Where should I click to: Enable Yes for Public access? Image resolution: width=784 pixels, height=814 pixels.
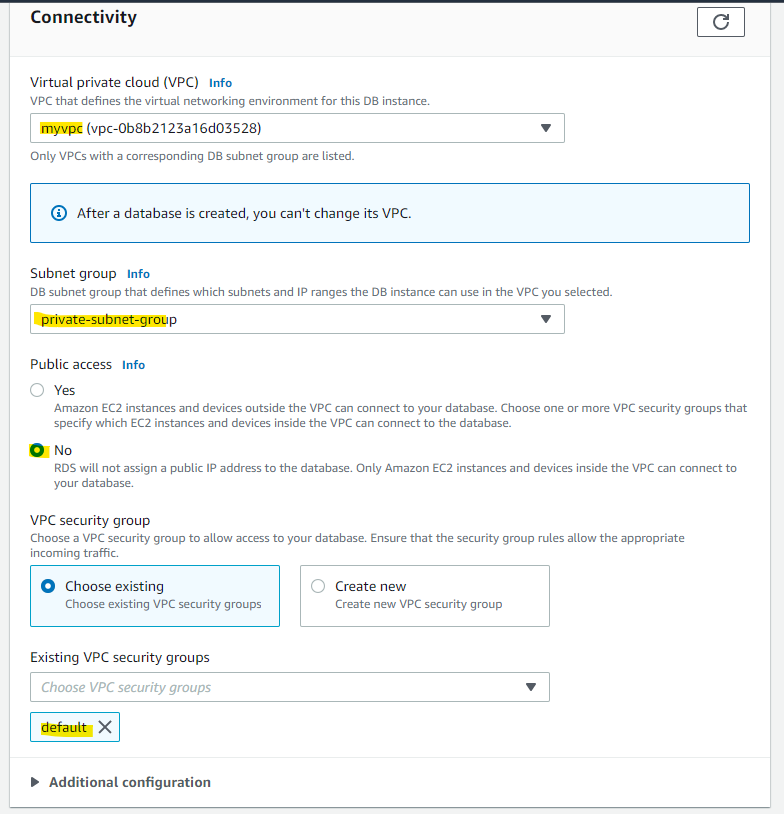[x=36, y=389]
